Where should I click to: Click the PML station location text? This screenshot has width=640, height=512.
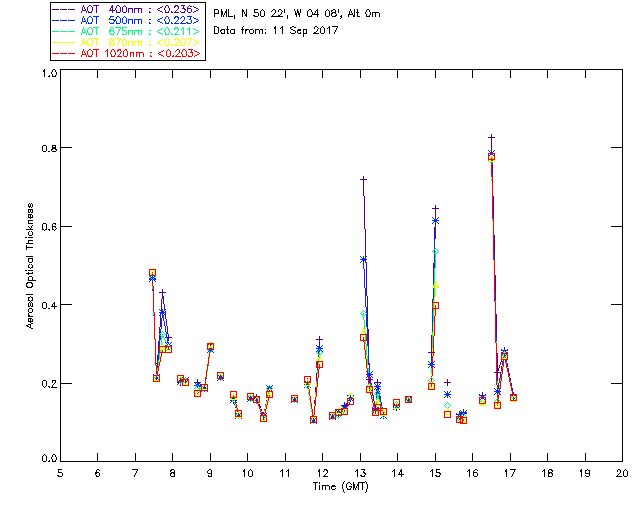coord(297,14)
